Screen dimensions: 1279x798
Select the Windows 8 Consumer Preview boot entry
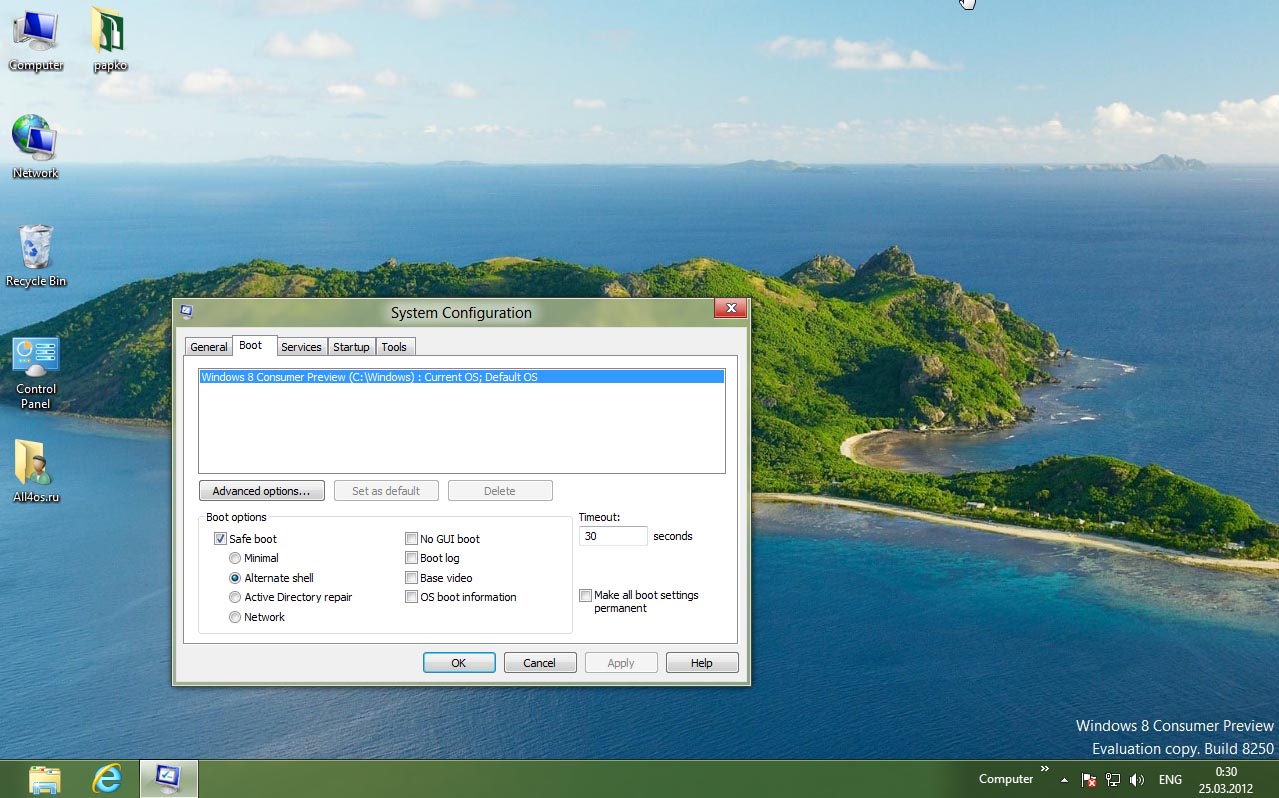(461, 377)
